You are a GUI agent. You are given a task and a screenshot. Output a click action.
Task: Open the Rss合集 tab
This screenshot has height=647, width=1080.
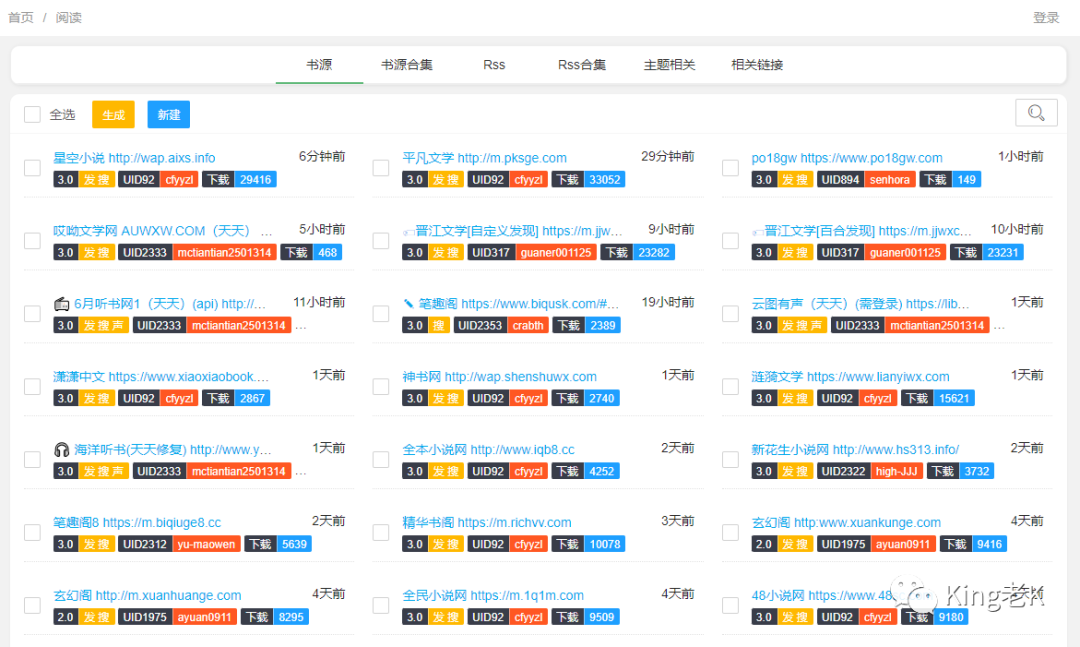coord(582,65)
